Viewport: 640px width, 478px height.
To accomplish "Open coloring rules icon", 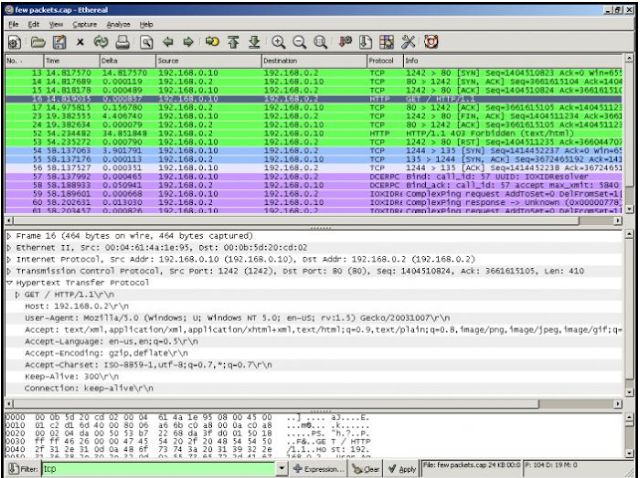I will (x=387, y=42).
